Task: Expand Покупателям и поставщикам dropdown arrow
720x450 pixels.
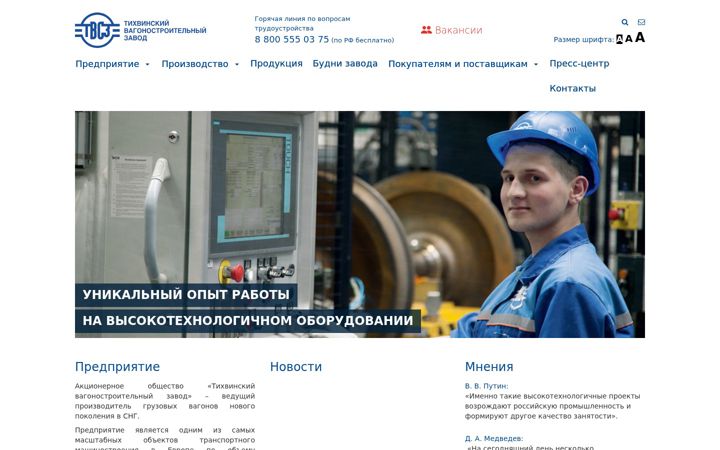Action: coord(536,64)
